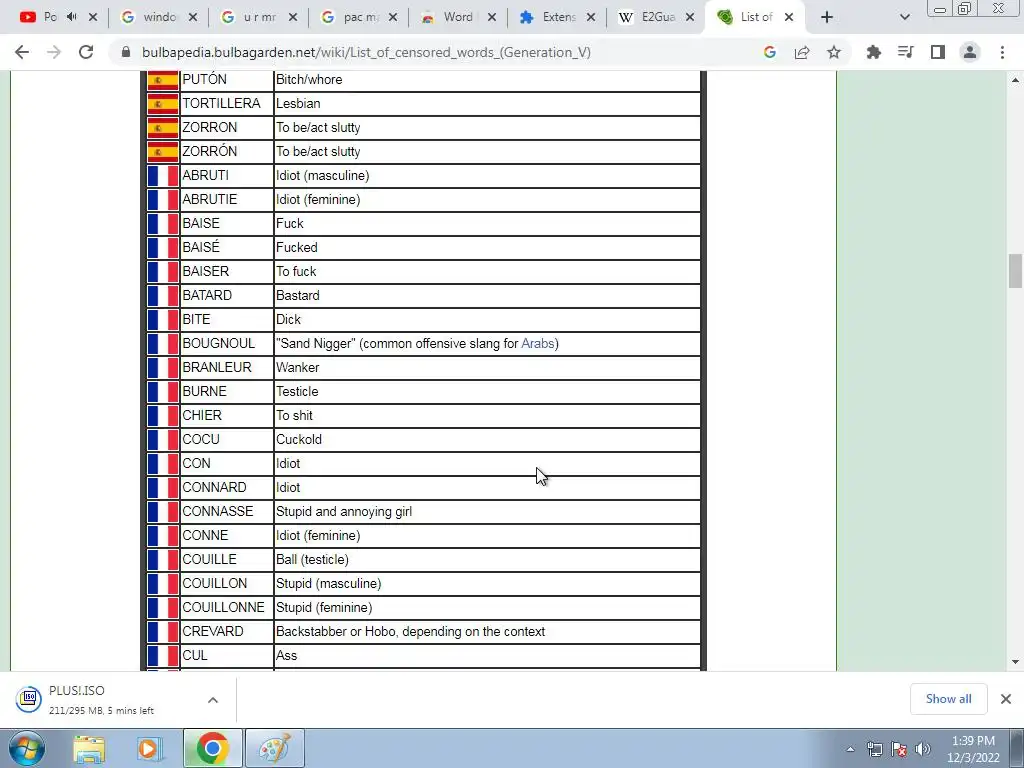Close the E2Gua Wikipedia tab

point(690,17)
